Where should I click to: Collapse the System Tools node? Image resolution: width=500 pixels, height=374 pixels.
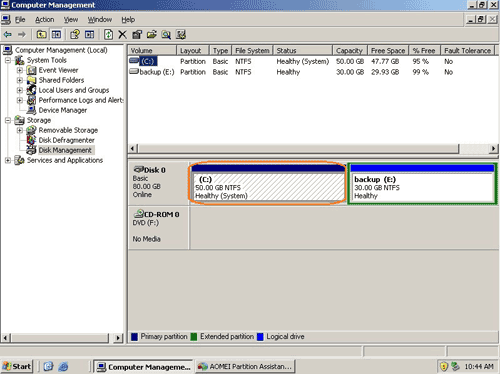tap(8, 60)
